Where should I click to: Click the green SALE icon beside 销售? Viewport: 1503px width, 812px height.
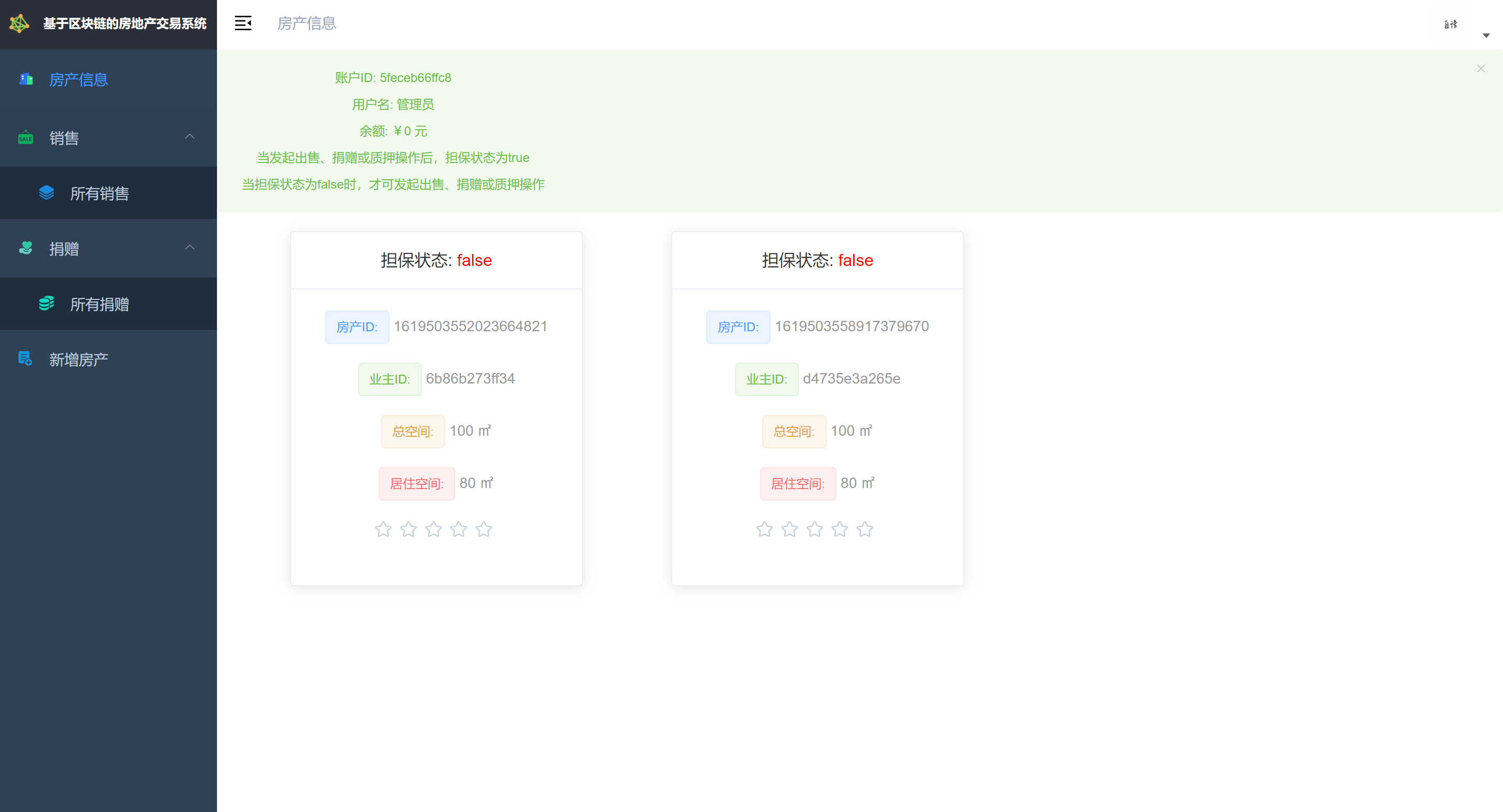(26, 137)
